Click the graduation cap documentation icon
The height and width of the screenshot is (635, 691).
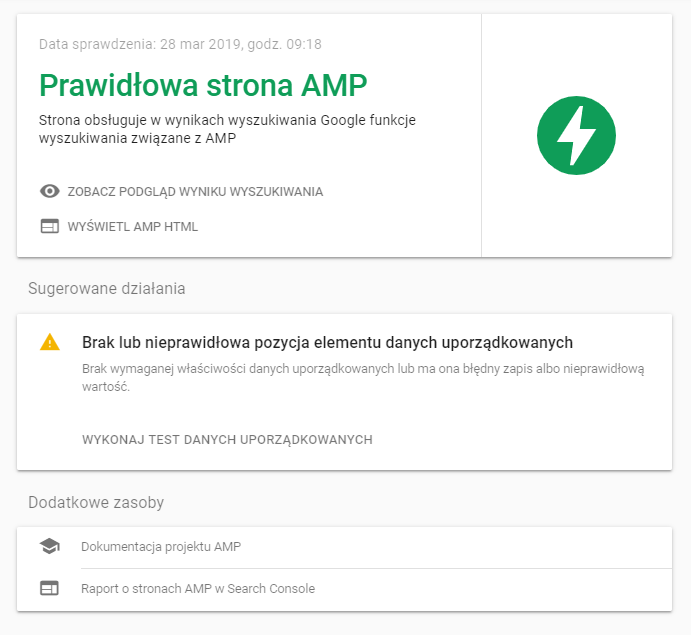click(49, 546)
